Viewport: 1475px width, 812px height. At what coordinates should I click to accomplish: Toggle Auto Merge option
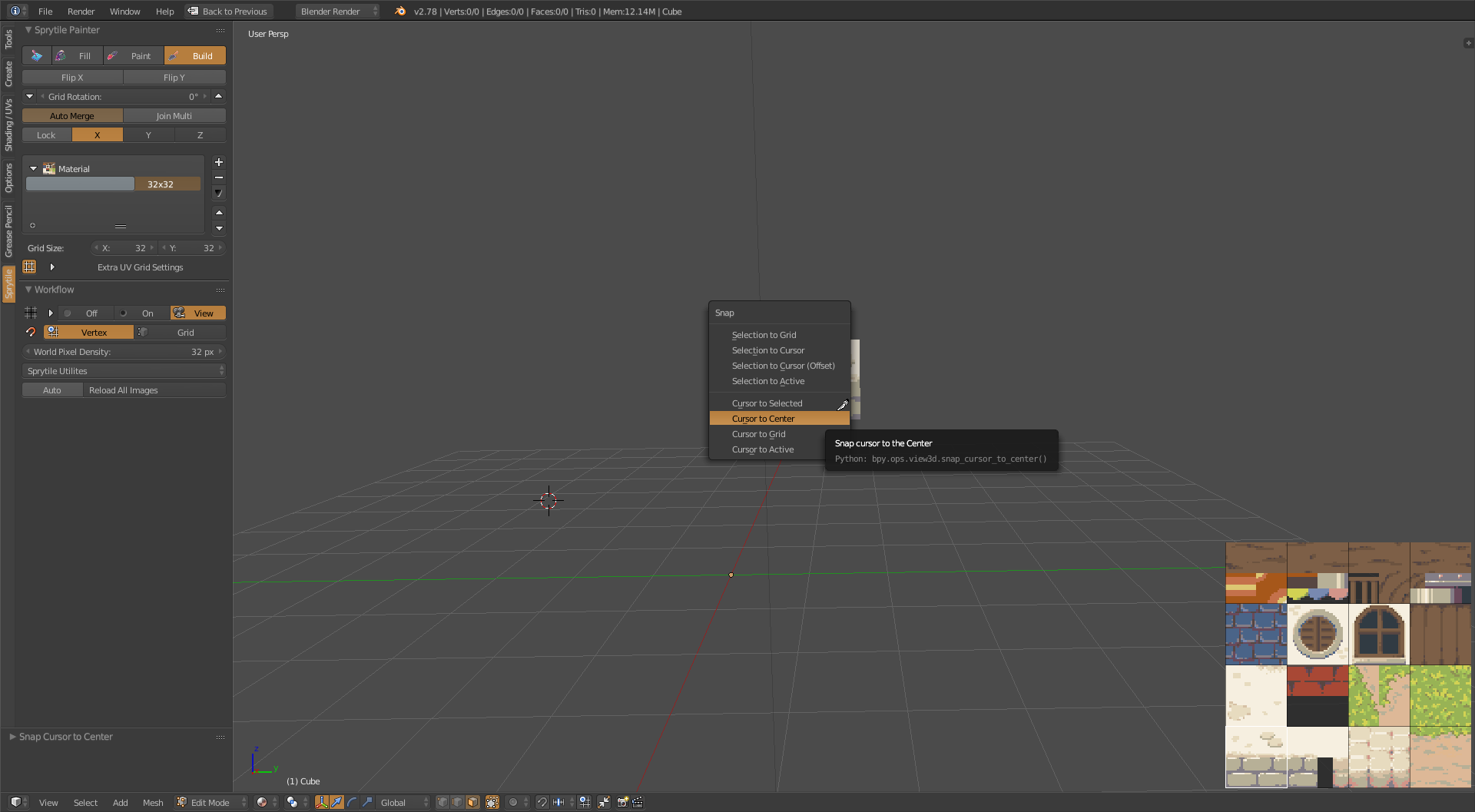(x=72, y=116)
